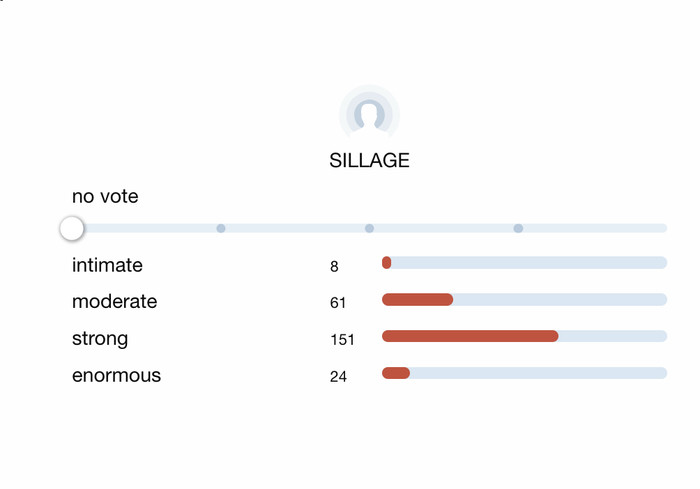Select the 'moderate' rating label
The image size is (700, 489).
(115, 301)
